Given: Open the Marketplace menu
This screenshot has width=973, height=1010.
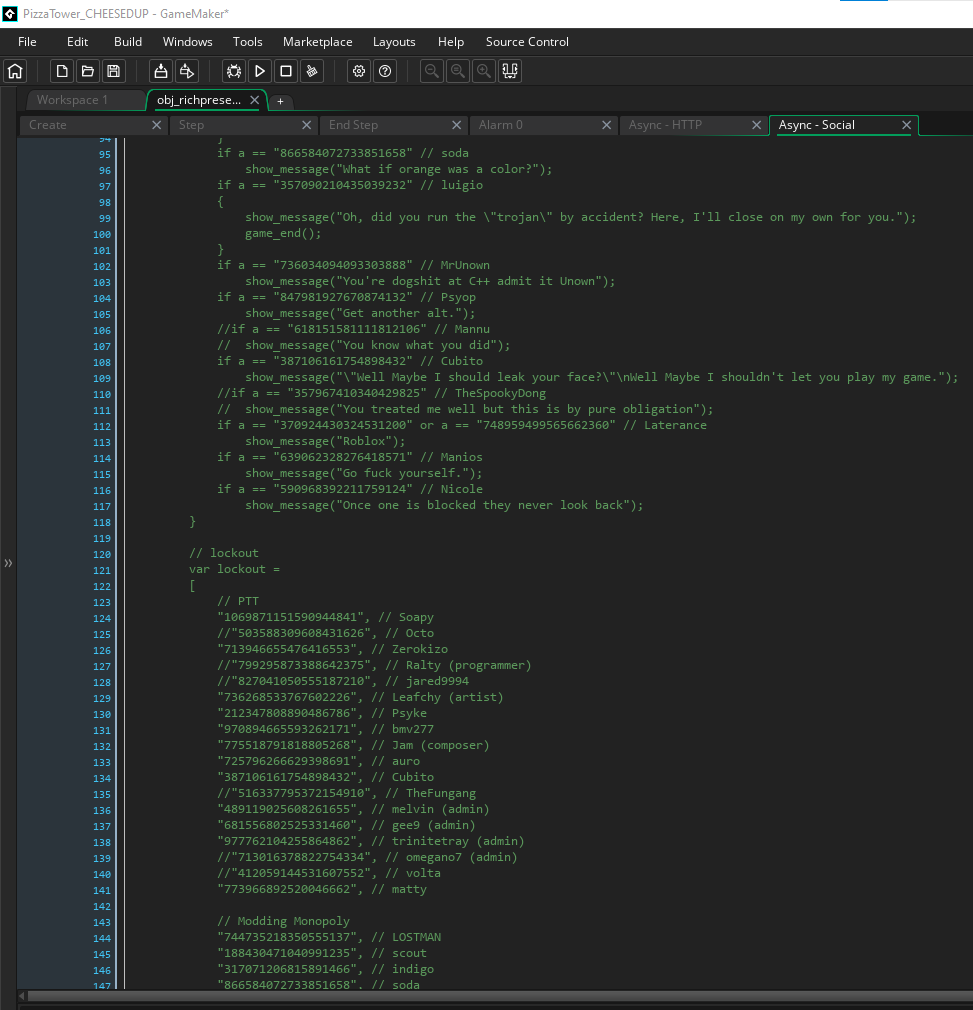Looking at the screenshot, I should 317,42.
